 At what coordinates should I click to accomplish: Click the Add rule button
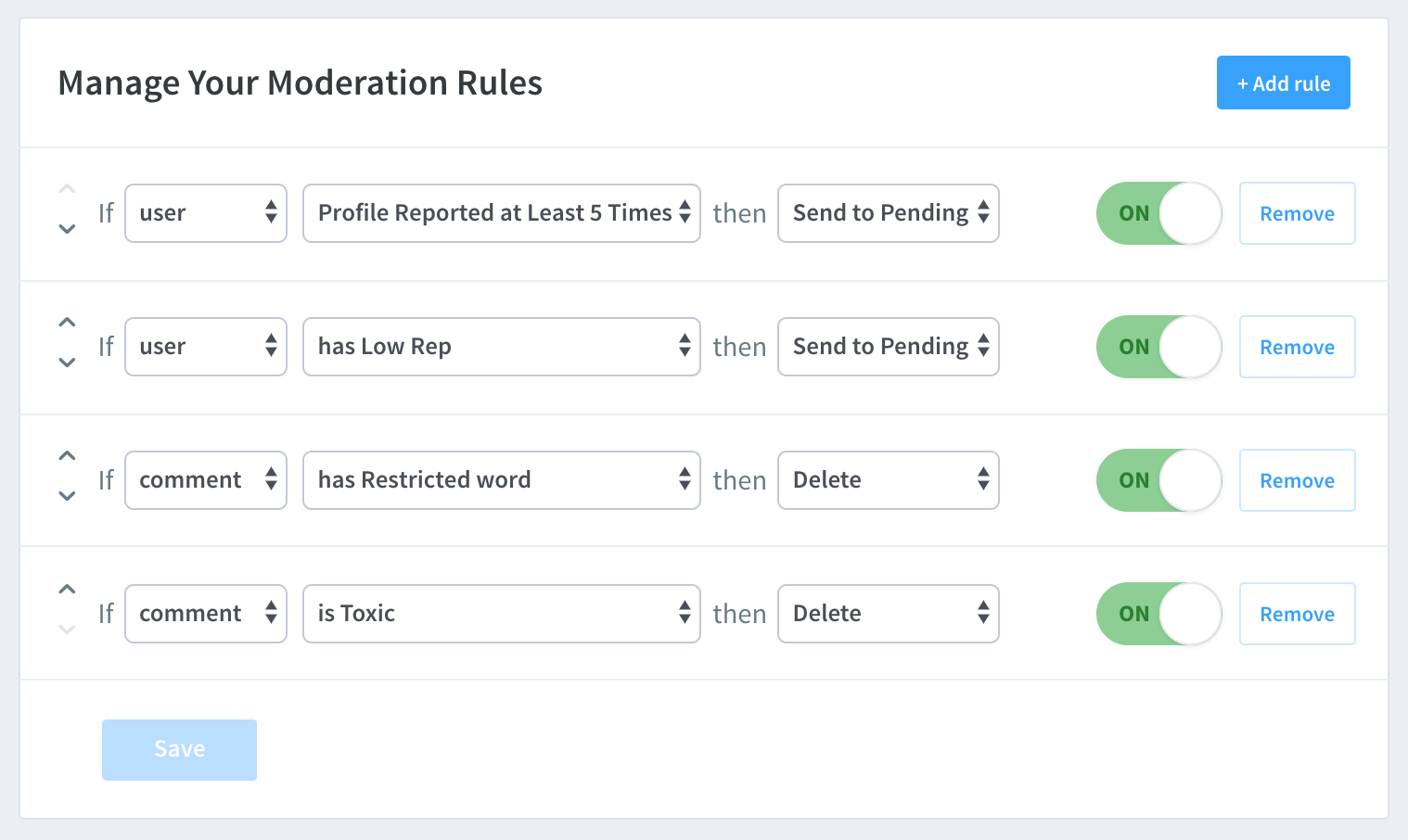[1283, 83]
